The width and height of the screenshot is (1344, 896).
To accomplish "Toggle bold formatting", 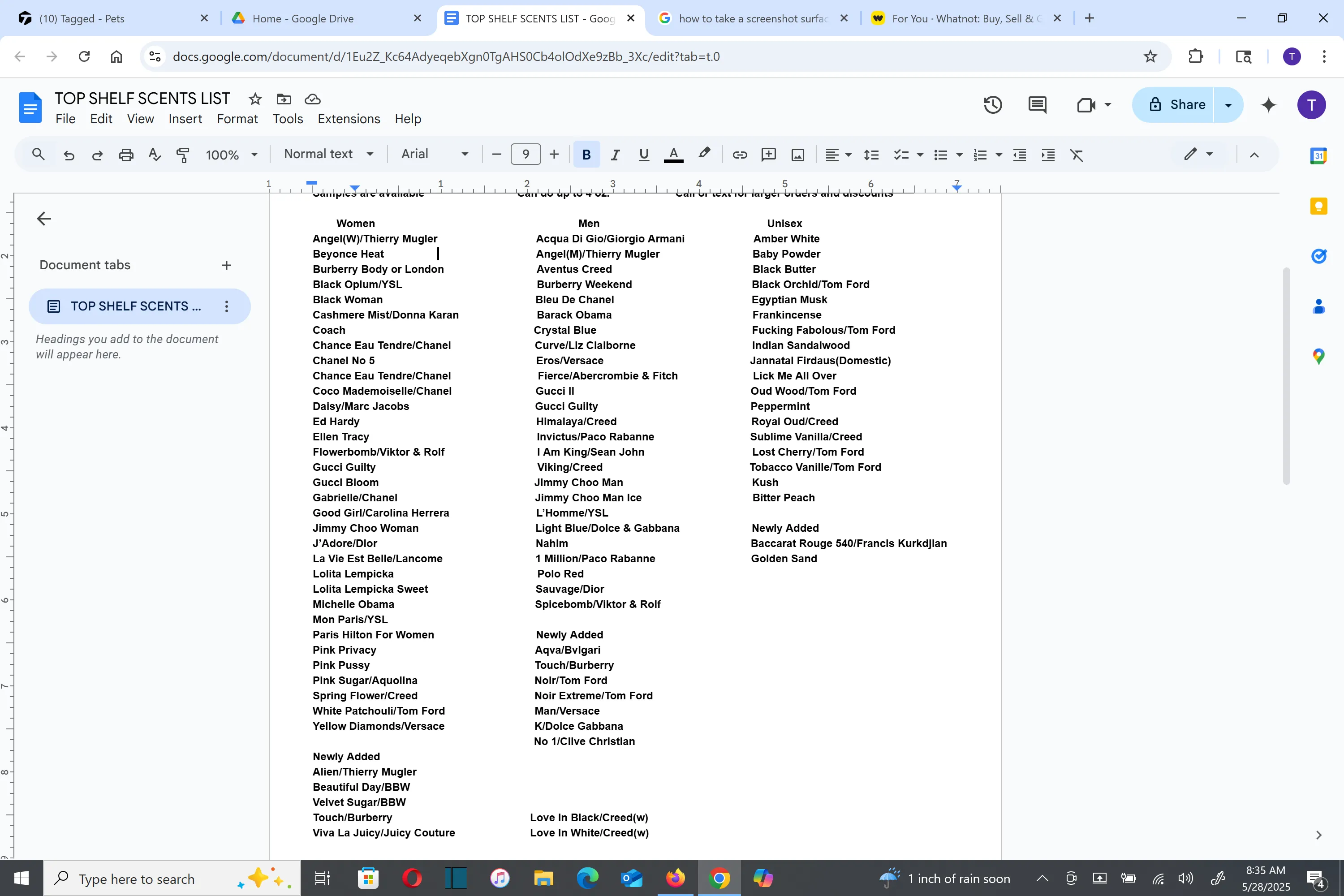I will tap(586, 154).
